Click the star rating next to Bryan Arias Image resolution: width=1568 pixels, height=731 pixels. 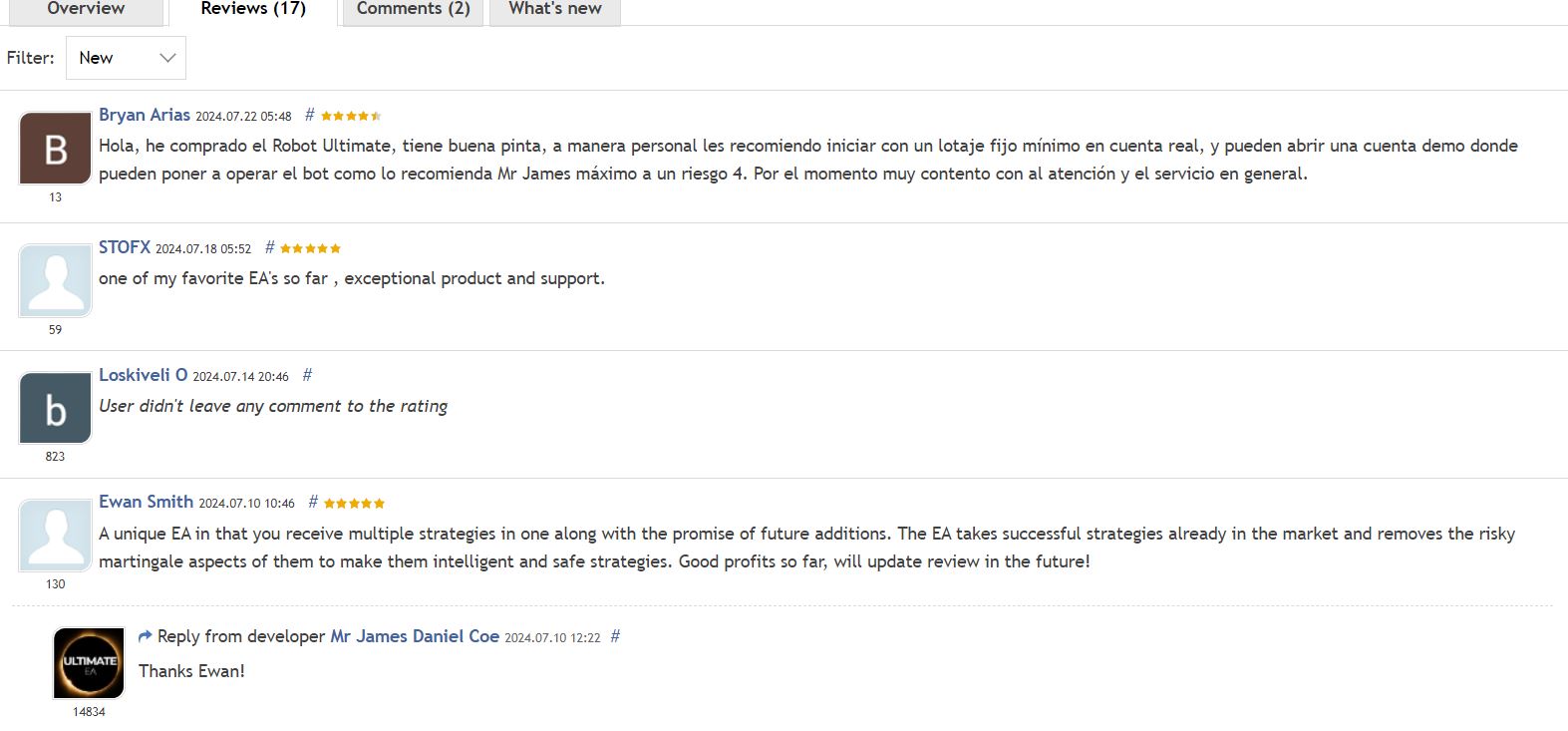point(351,115)
